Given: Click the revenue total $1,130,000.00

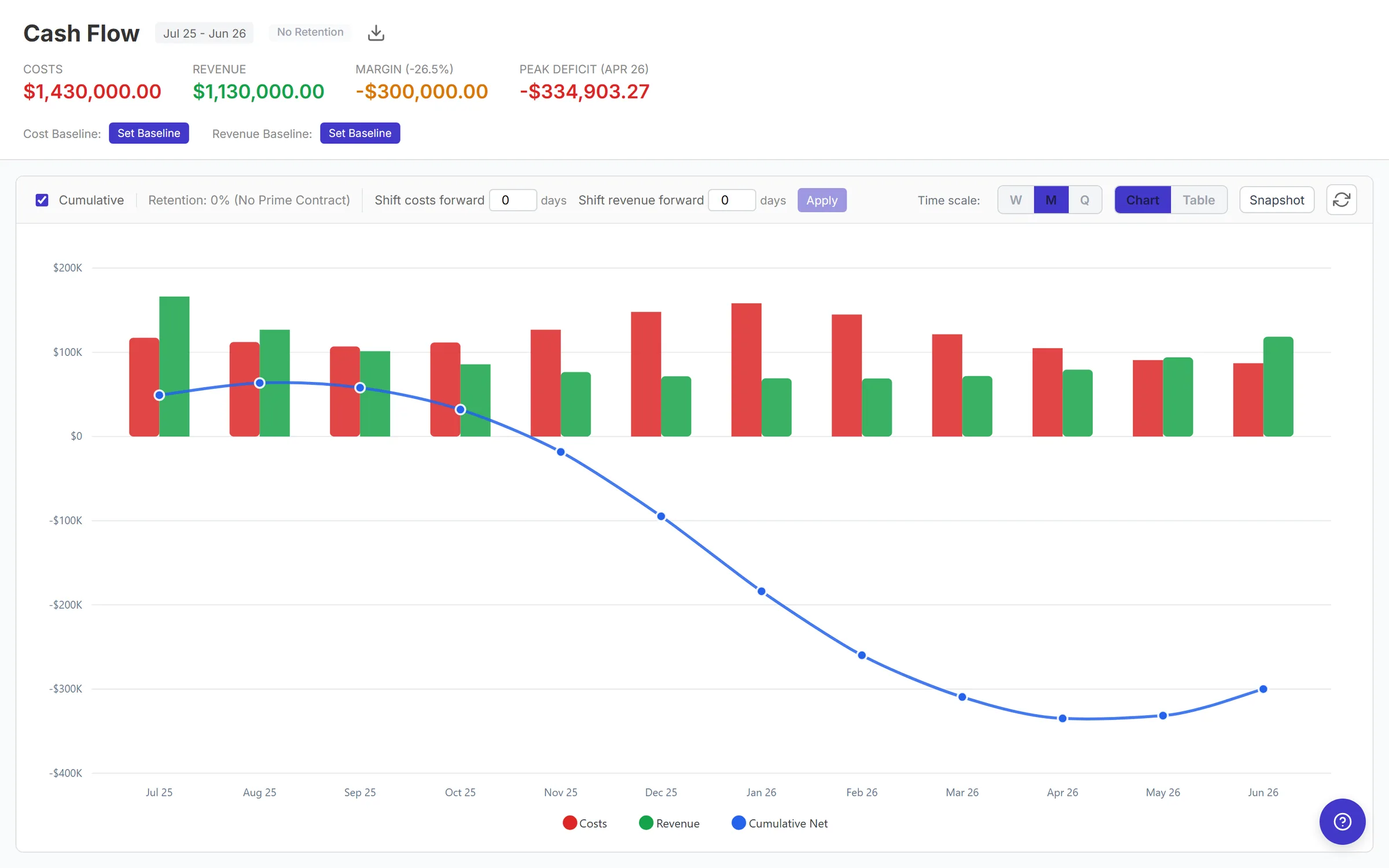Looking at the screenshot, I should coord(258,91).
